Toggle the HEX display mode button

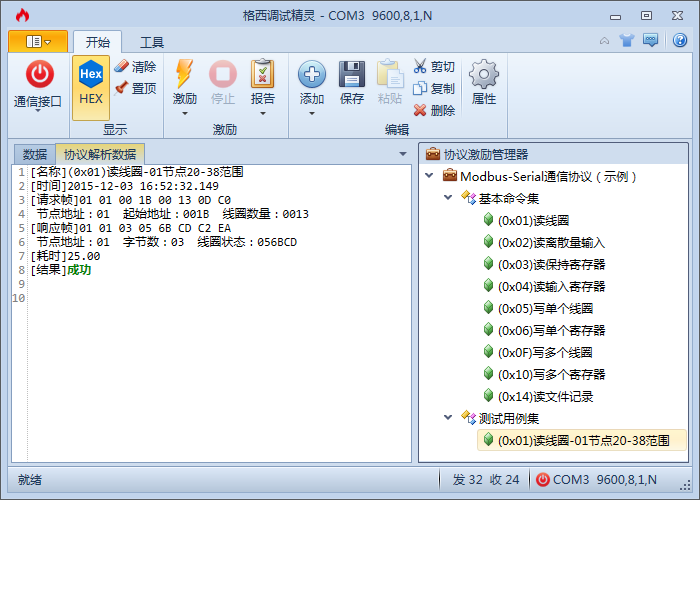91,88
